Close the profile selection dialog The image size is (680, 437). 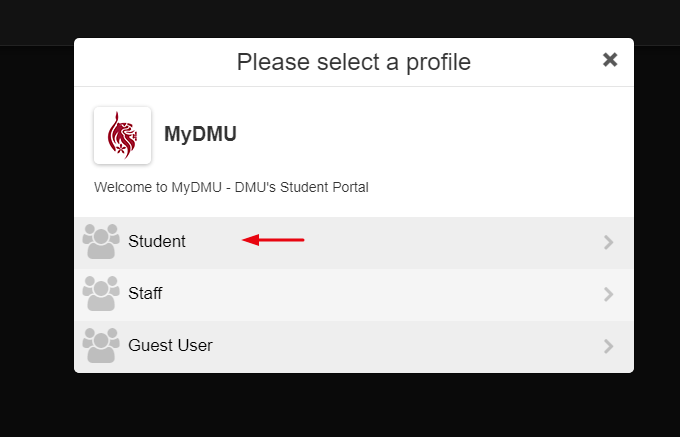tap(610, 60)
